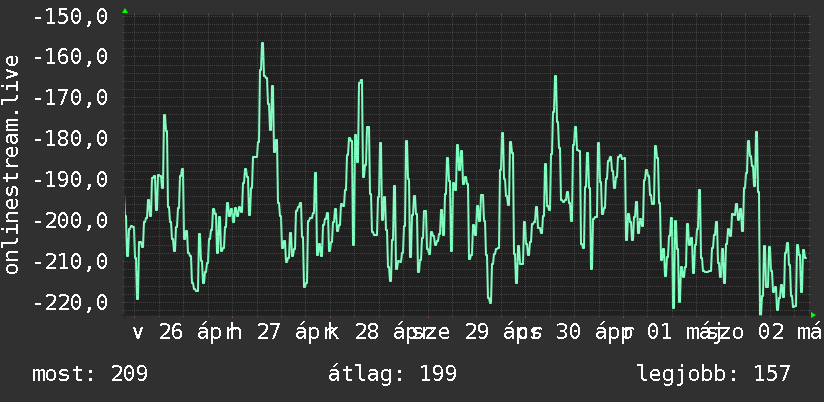Click the 'legjobb: 157' best value text

(714, 374)
